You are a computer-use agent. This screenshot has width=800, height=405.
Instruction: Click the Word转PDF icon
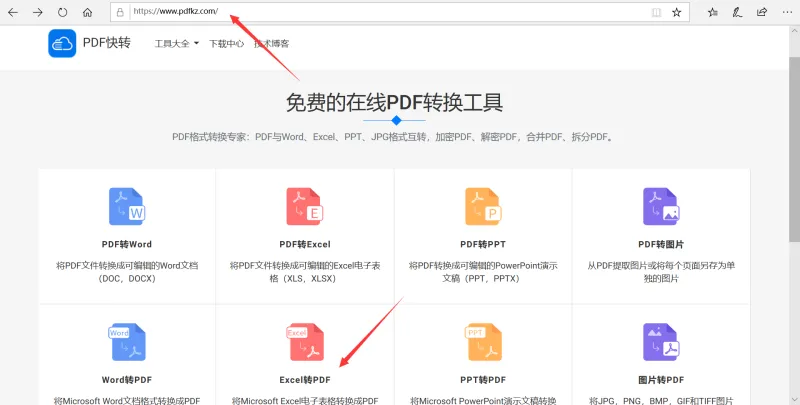tap(127, 342)
